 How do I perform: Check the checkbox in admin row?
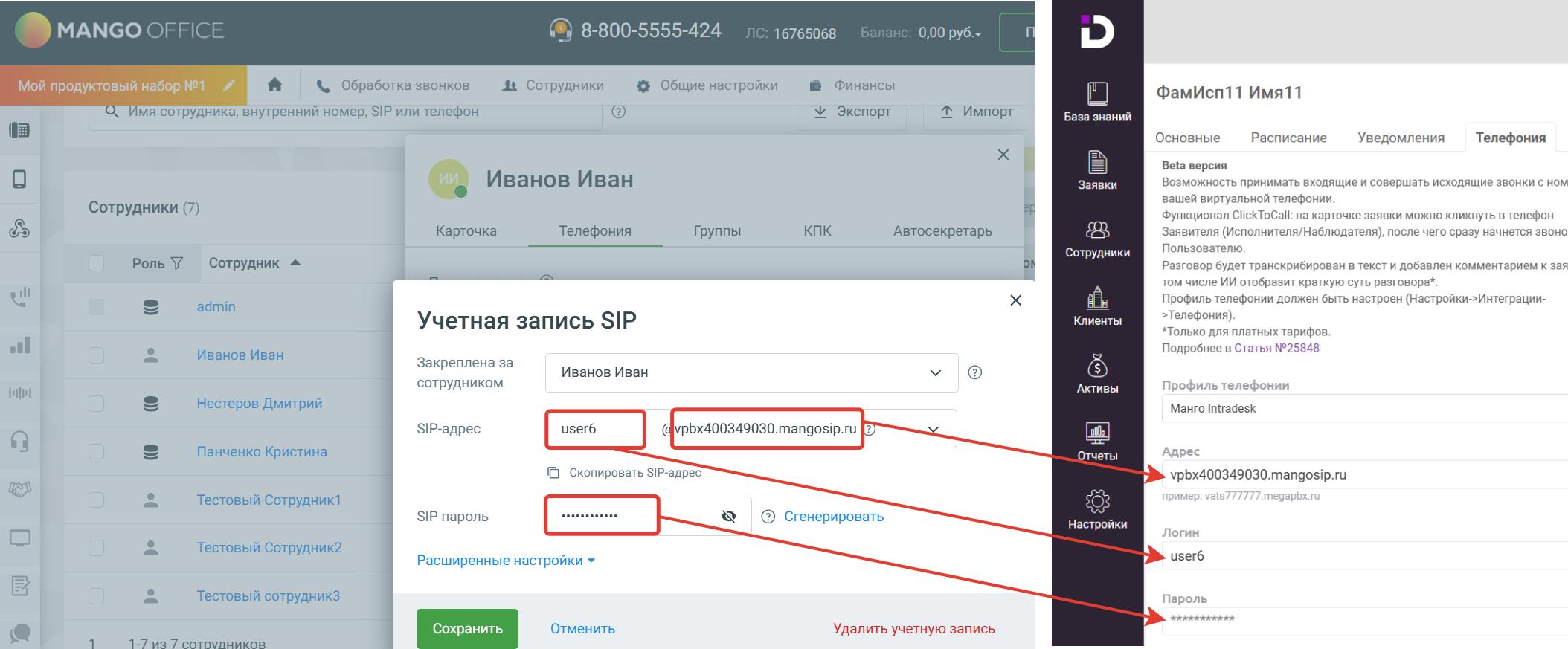[96, 307]
